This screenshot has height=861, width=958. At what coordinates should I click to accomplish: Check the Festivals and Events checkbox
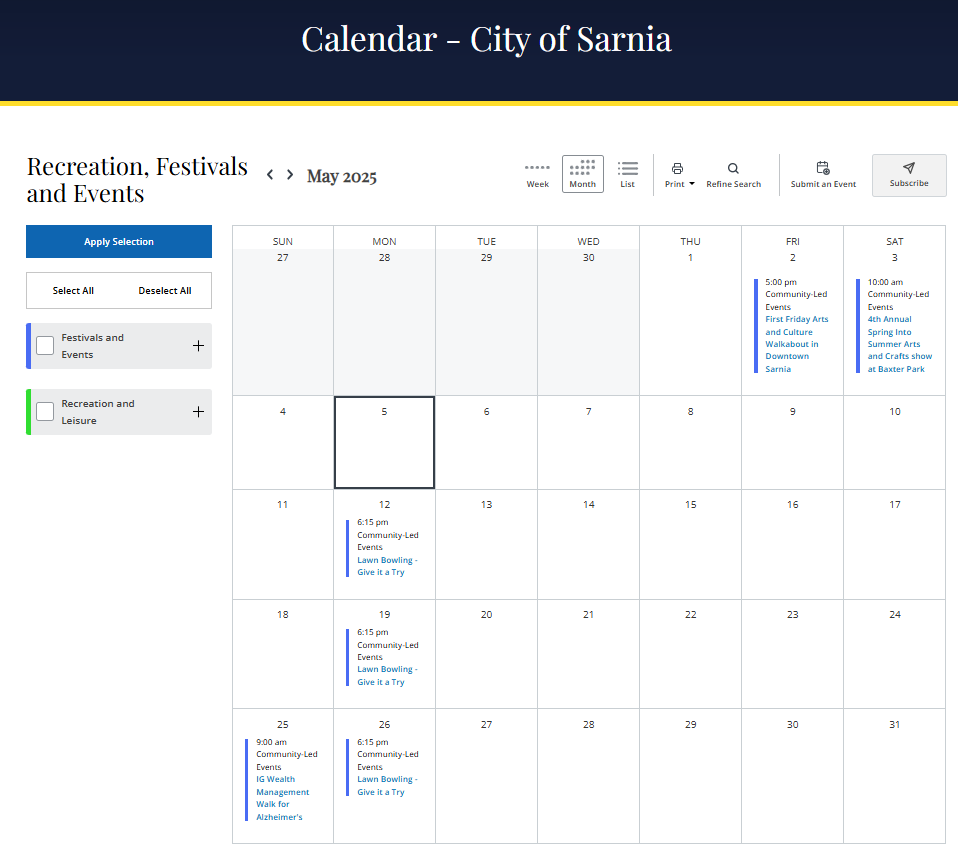click(45, 346)
